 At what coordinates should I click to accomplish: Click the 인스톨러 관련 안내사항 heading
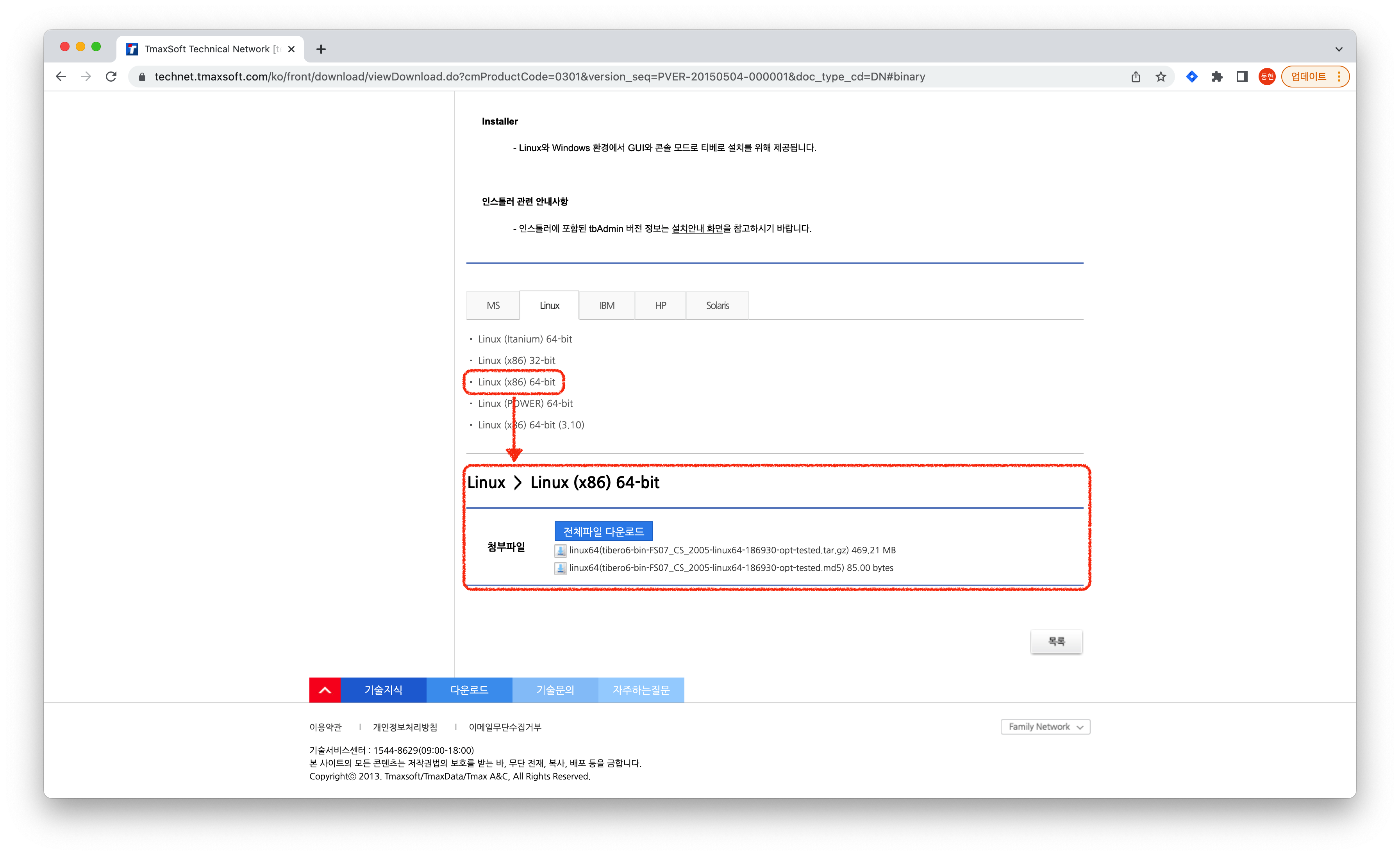point(525,202)
